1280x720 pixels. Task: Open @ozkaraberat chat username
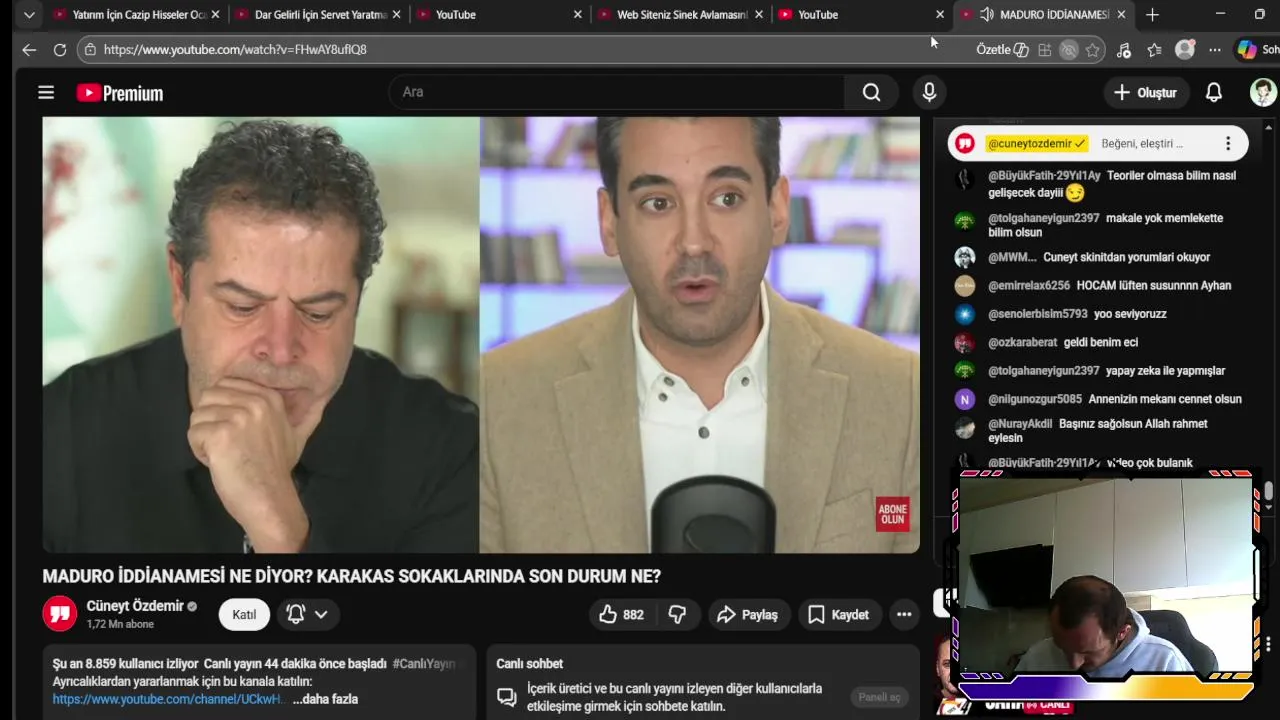pyautogui.click(x=1022, y=342)
